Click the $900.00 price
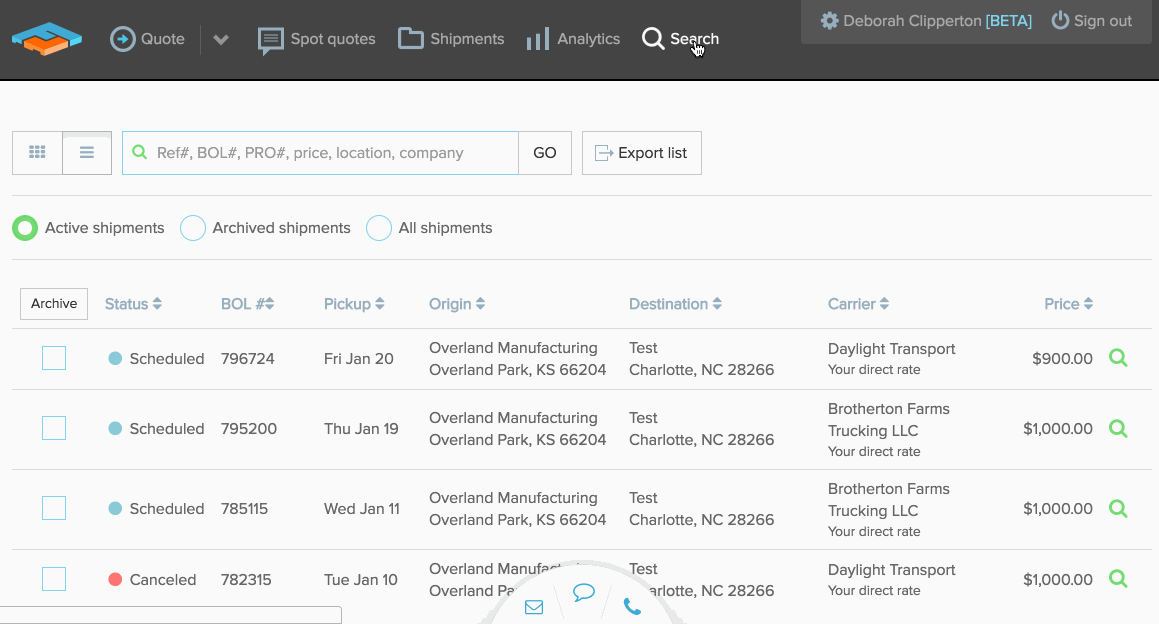Viewport: 1159px width, 624px height. pos(1062,359)
